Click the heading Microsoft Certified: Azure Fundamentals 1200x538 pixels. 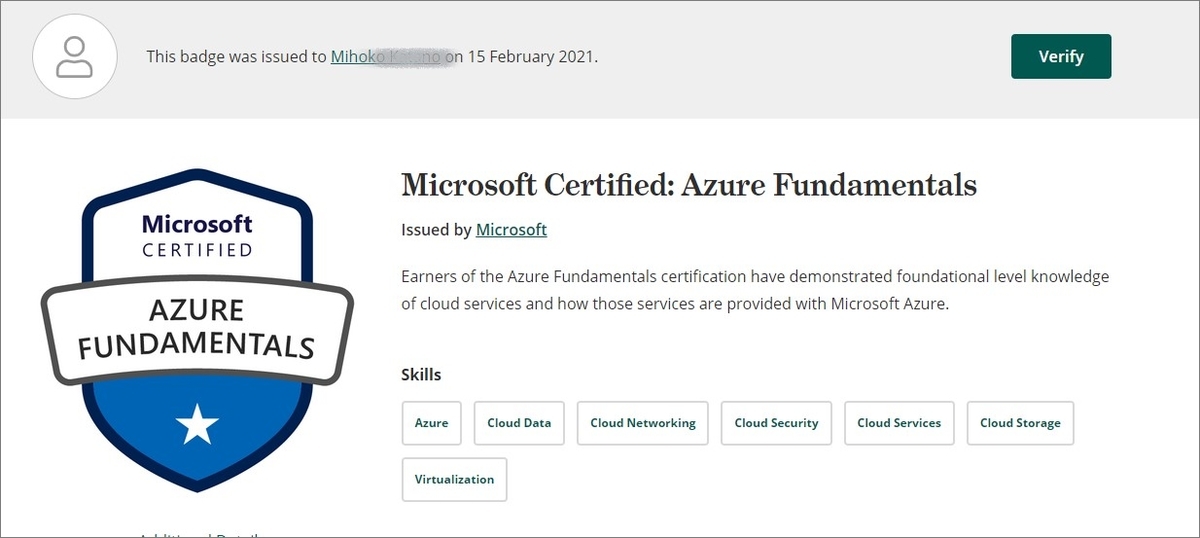pos(689,185)
